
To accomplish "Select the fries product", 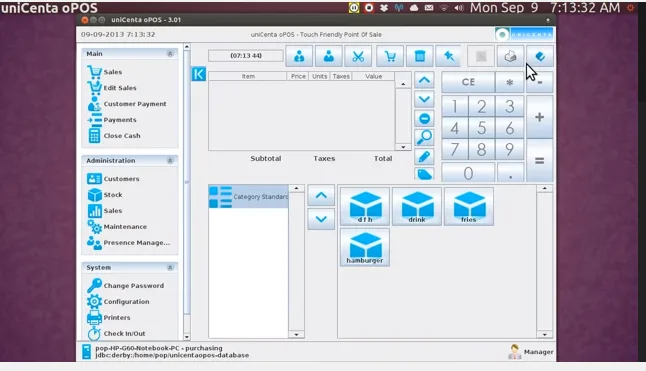I will pyautogui.click(x=469, y=206).
